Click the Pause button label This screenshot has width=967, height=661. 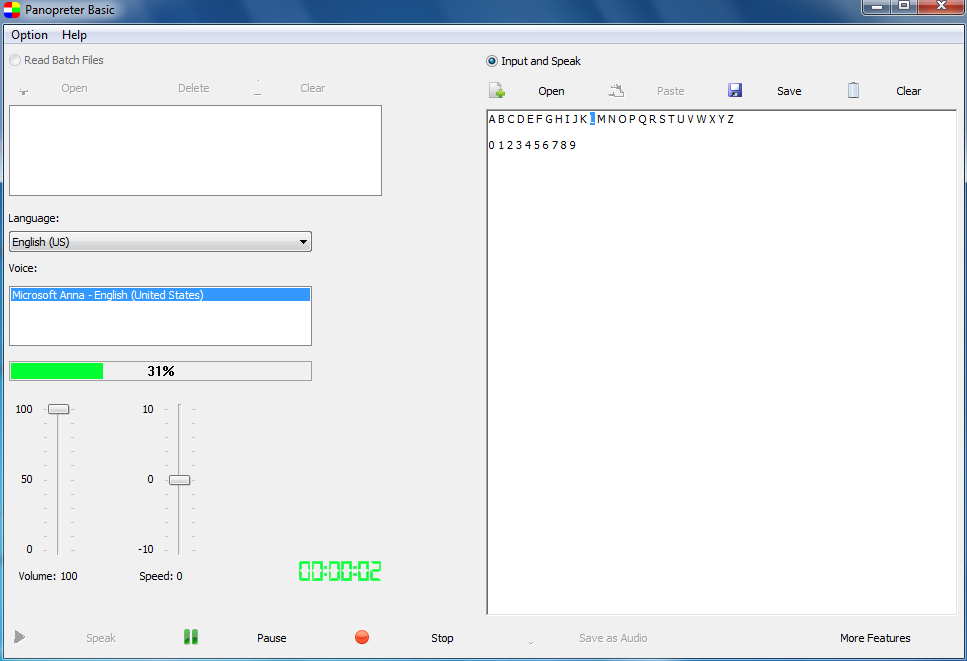(x=271, y=638)
